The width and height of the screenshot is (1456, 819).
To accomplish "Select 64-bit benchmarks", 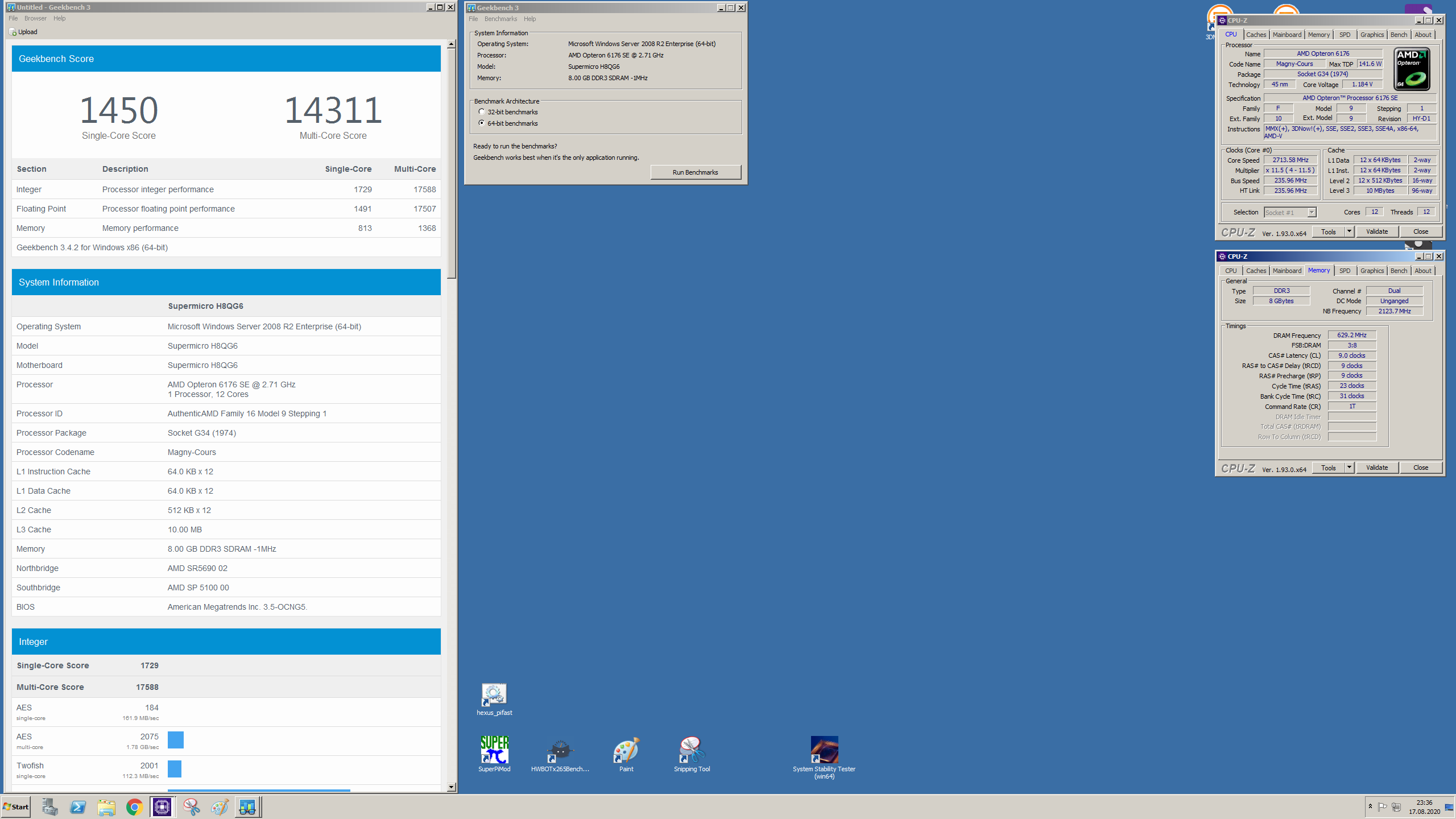I will [482, 123].
